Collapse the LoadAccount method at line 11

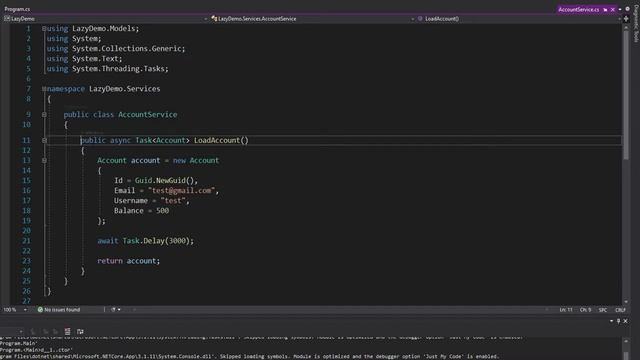point(44,140)
